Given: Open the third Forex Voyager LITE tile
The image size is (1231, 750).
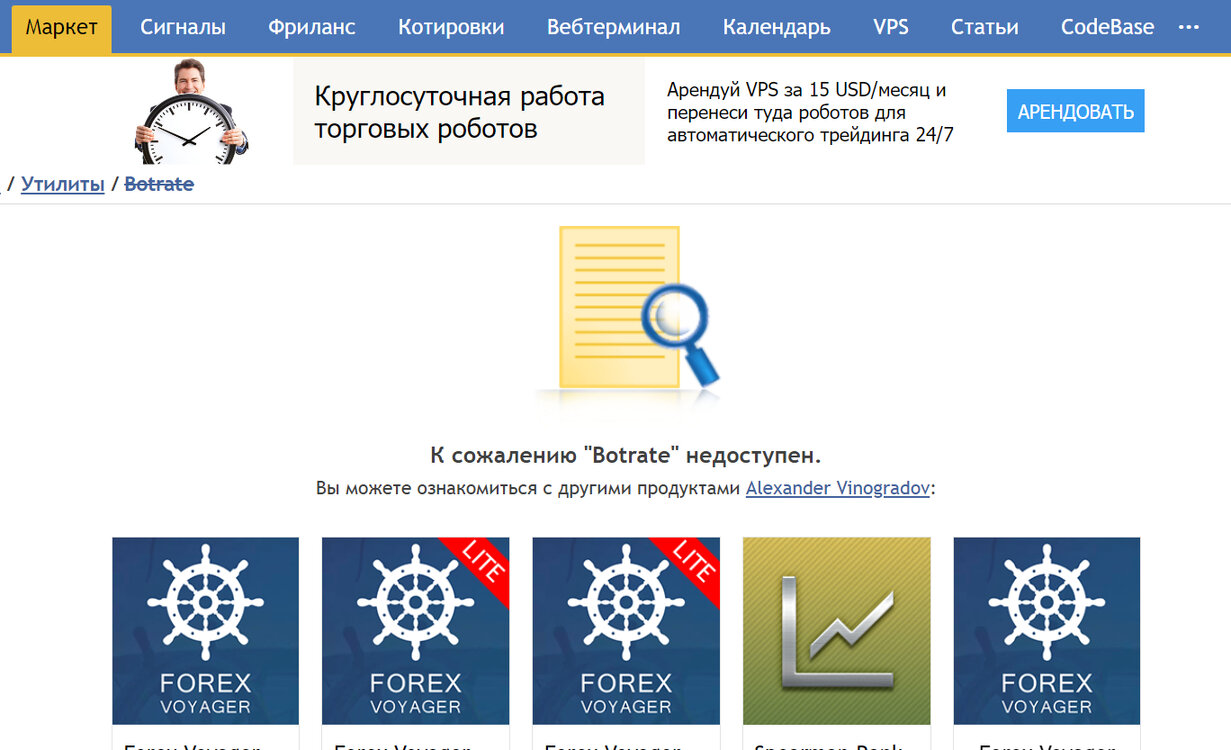Looking at the screenshot, I should (x=626, y=631).
